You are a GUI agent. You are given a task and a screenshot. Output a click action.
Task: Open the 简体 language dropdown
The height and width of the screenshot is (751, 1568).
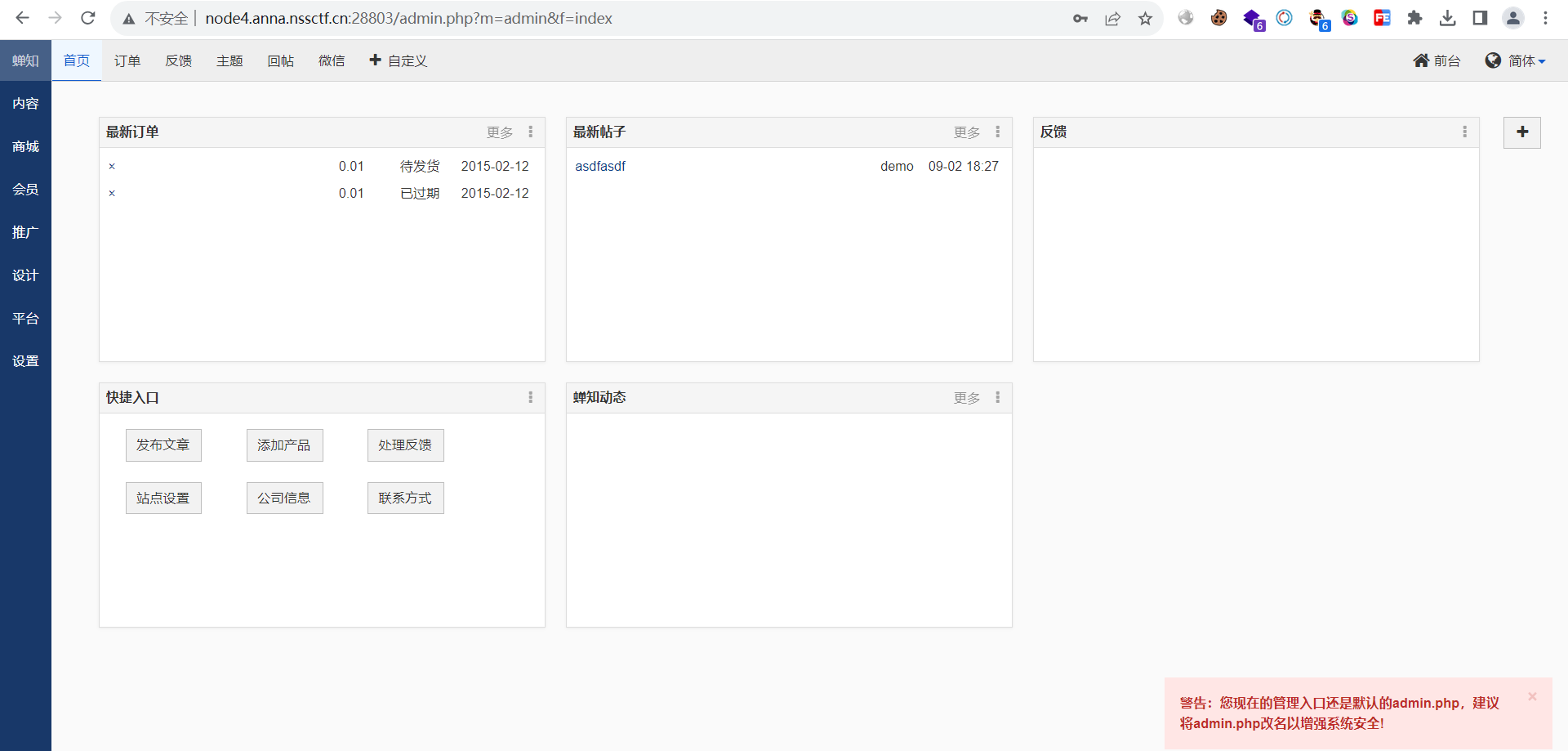click(x=1516, y=60)
